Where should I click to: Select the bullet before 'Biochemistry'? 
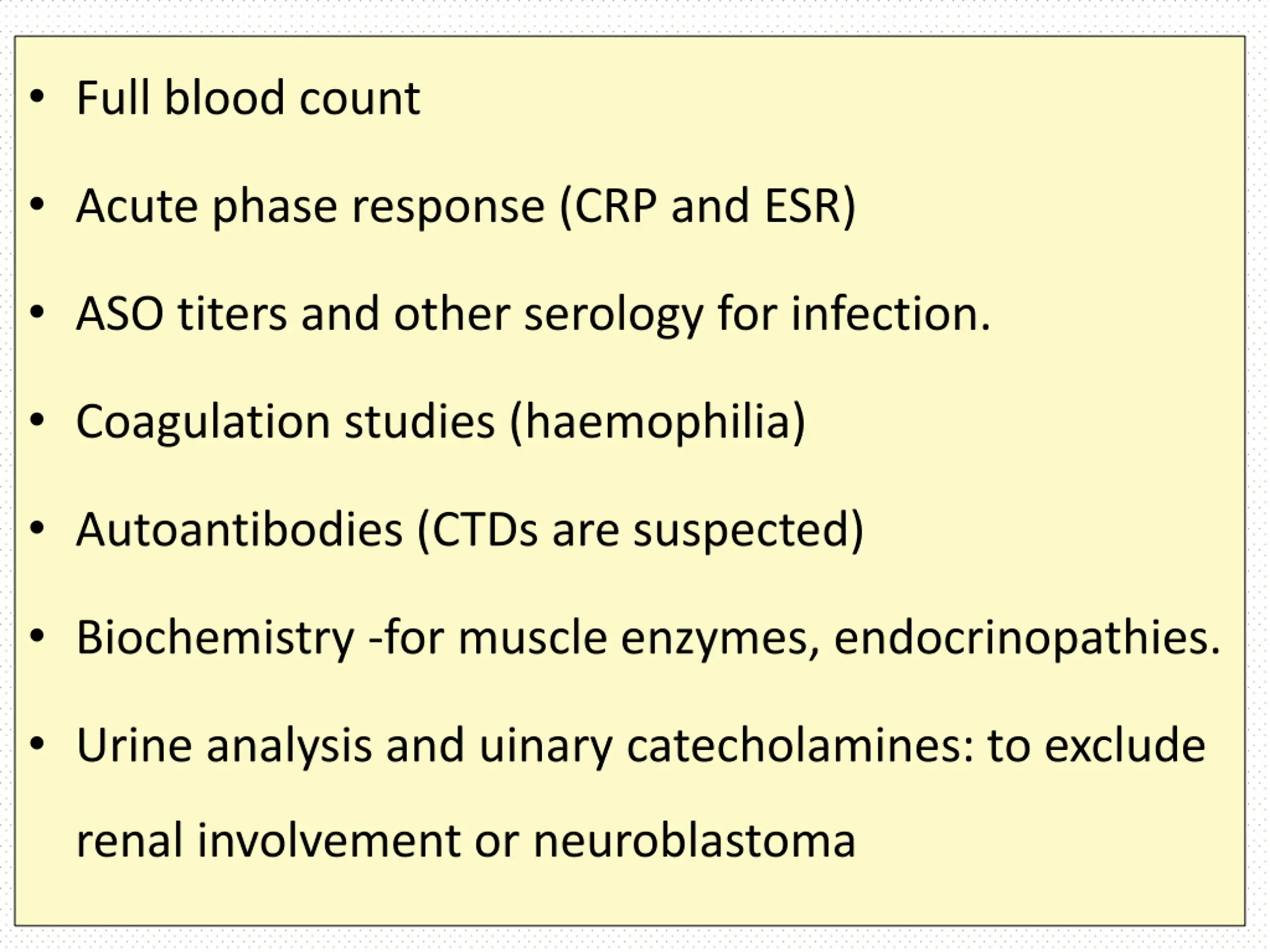tap(37, 636)
